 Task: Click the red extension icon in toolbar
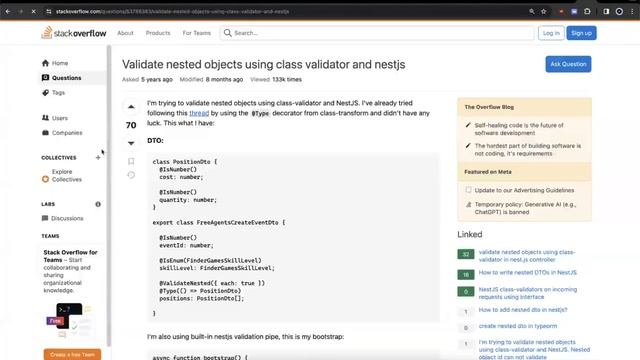(x=562, y=11)
